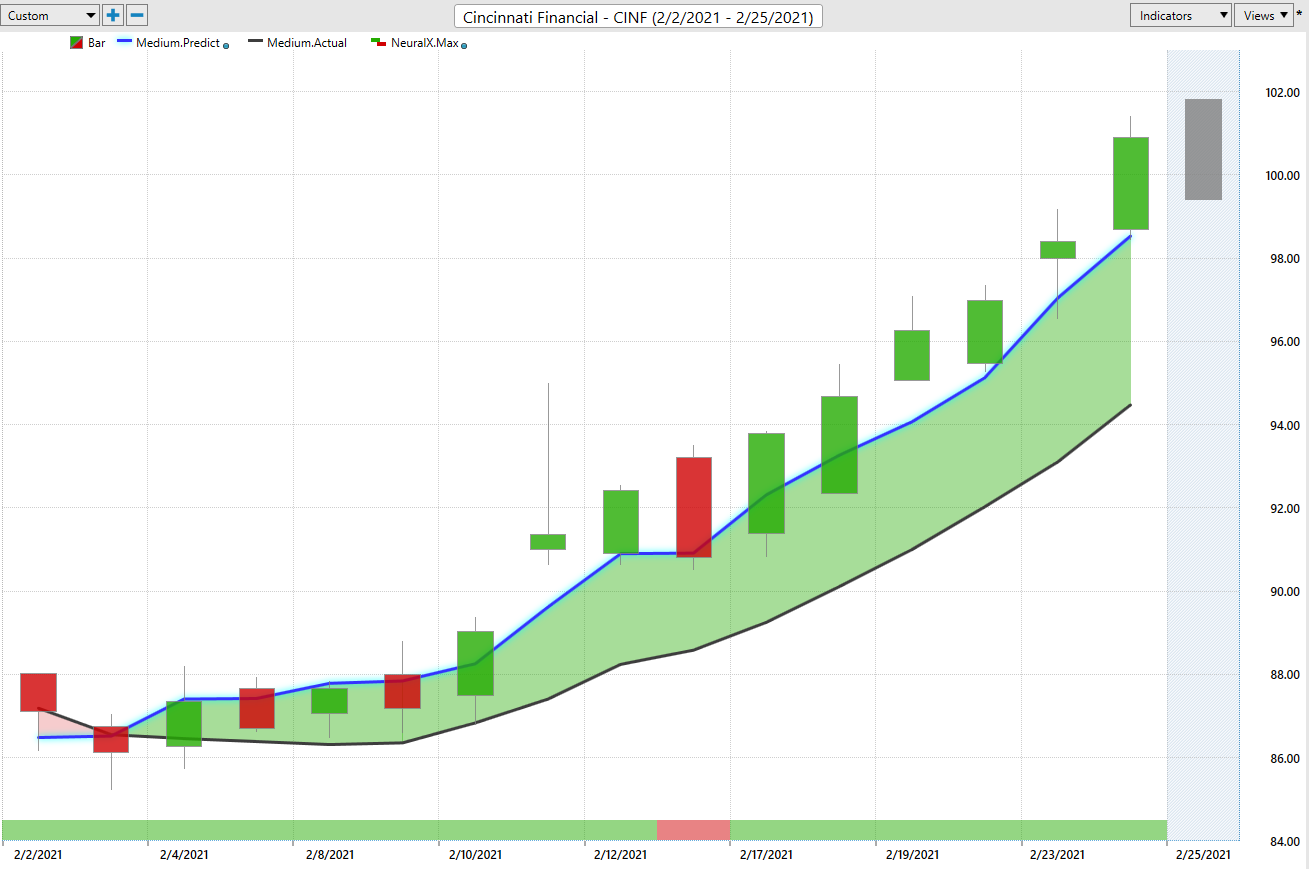Click the 2/8/2021 date axis label

(329, 855)
